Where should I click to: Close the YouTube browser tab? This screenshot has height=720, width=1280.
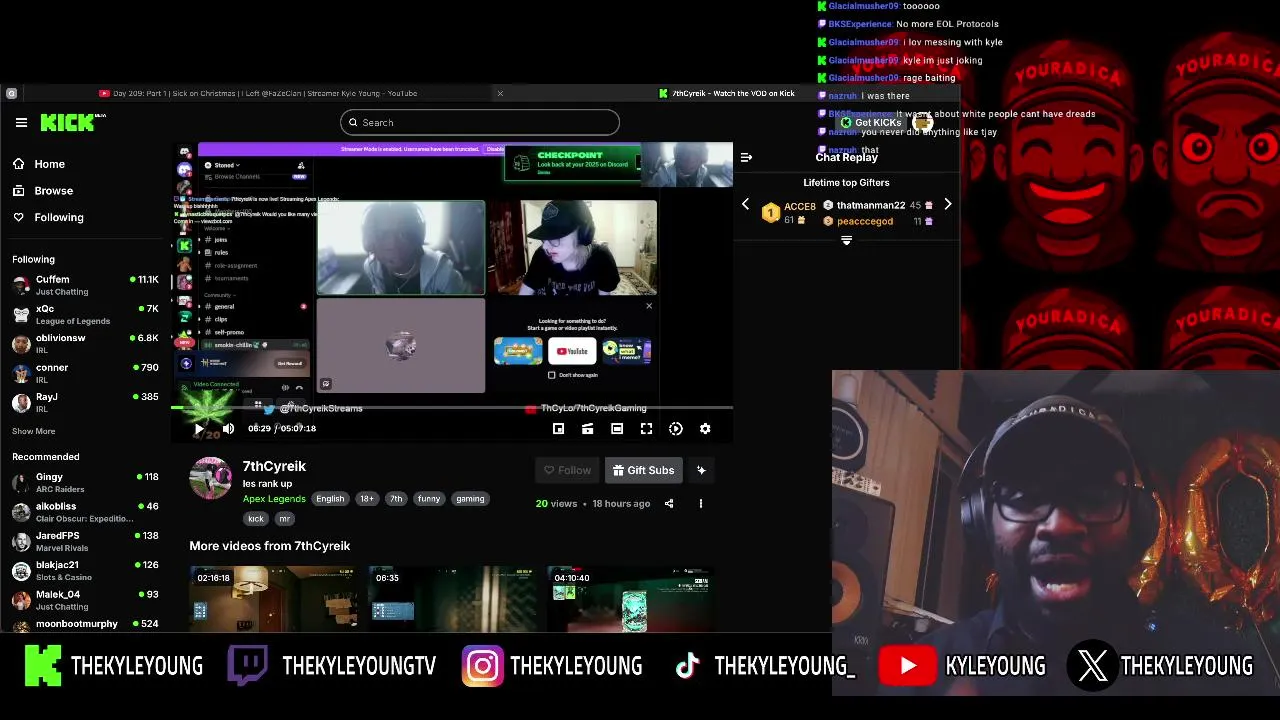click(500, 93)
